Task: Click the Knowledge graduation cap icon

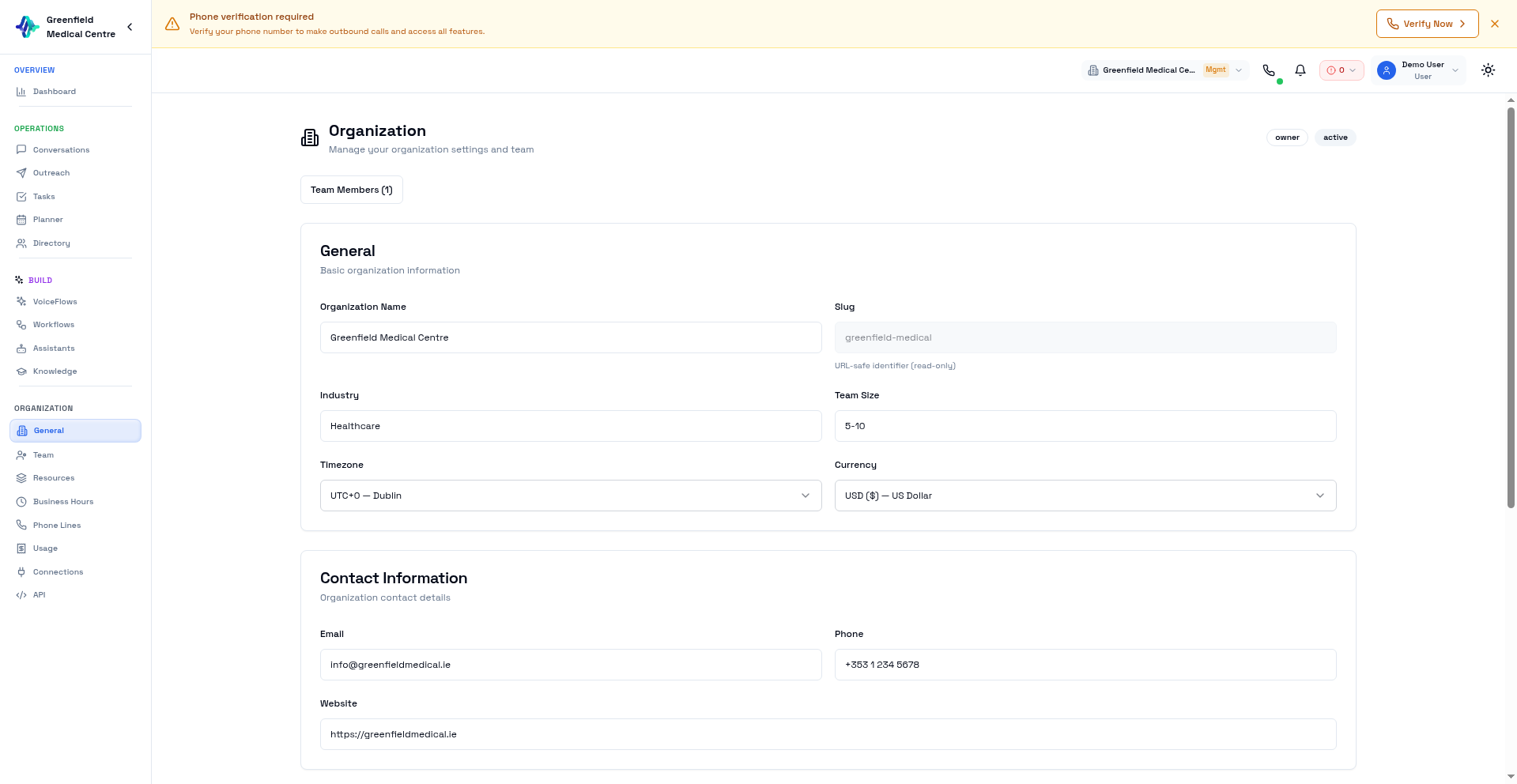Action: pos(21,371)
